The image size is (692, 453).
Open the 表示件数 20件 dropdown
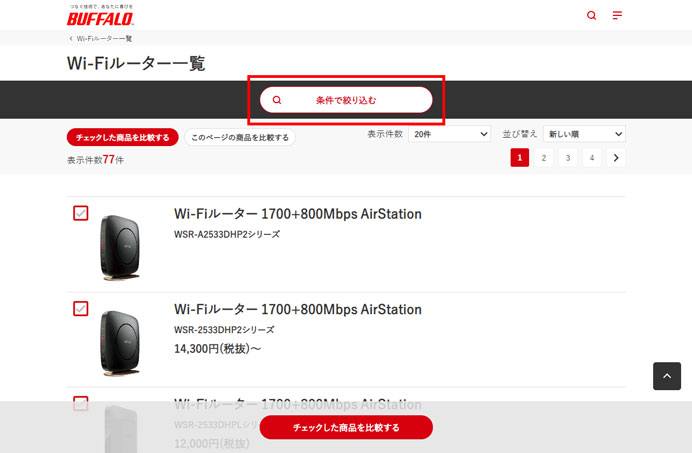click(x=449, y=134)
